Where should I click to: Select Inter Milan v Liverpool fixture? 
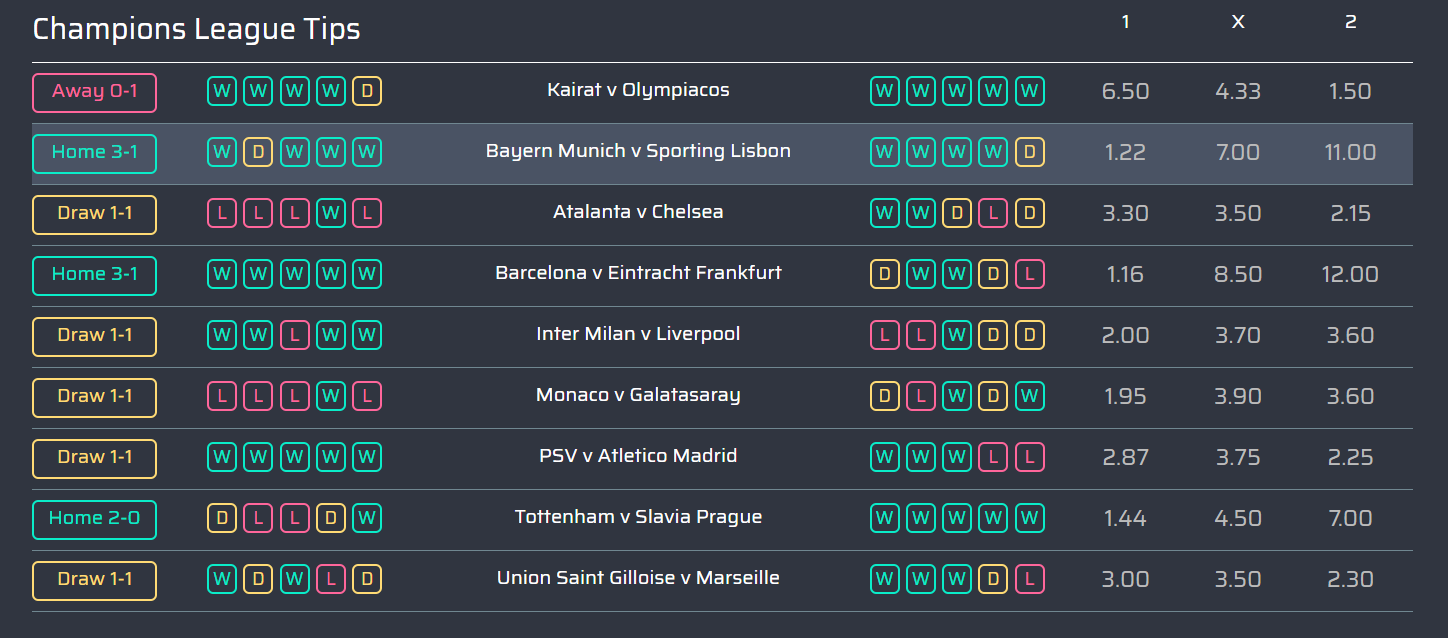pos(638,334)
